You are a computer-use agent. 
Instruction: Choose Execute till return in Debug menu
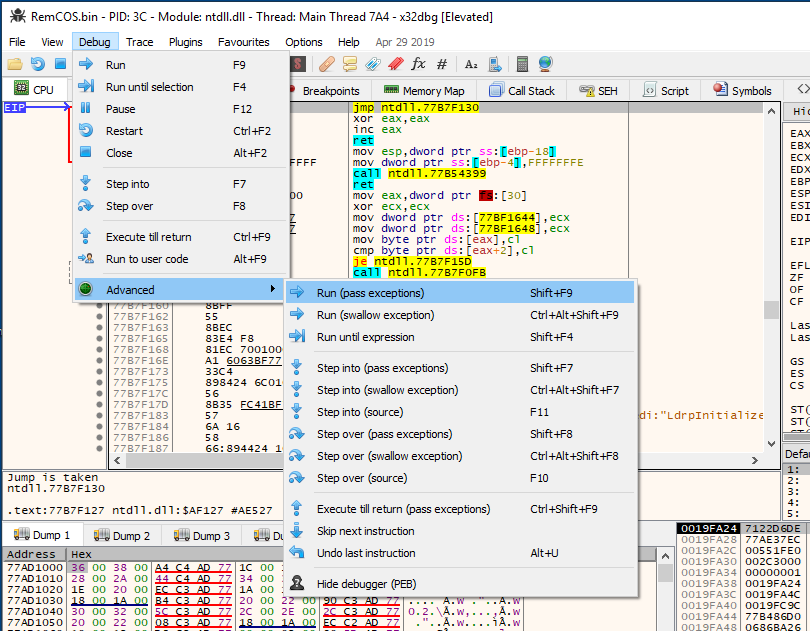point(180,237)
